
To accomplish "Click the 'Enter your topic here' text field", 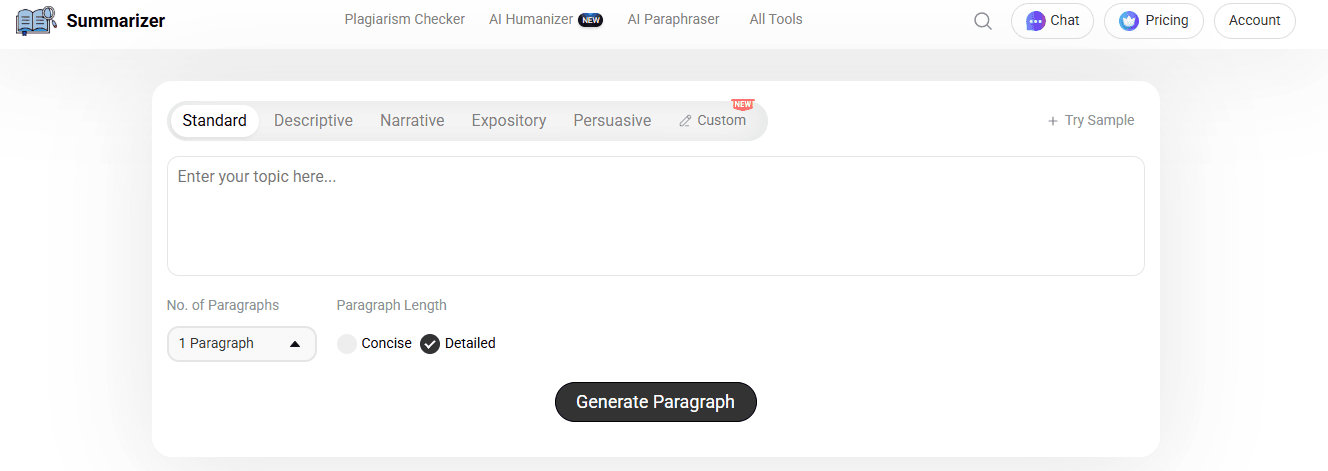I will (x=655, y=215).
